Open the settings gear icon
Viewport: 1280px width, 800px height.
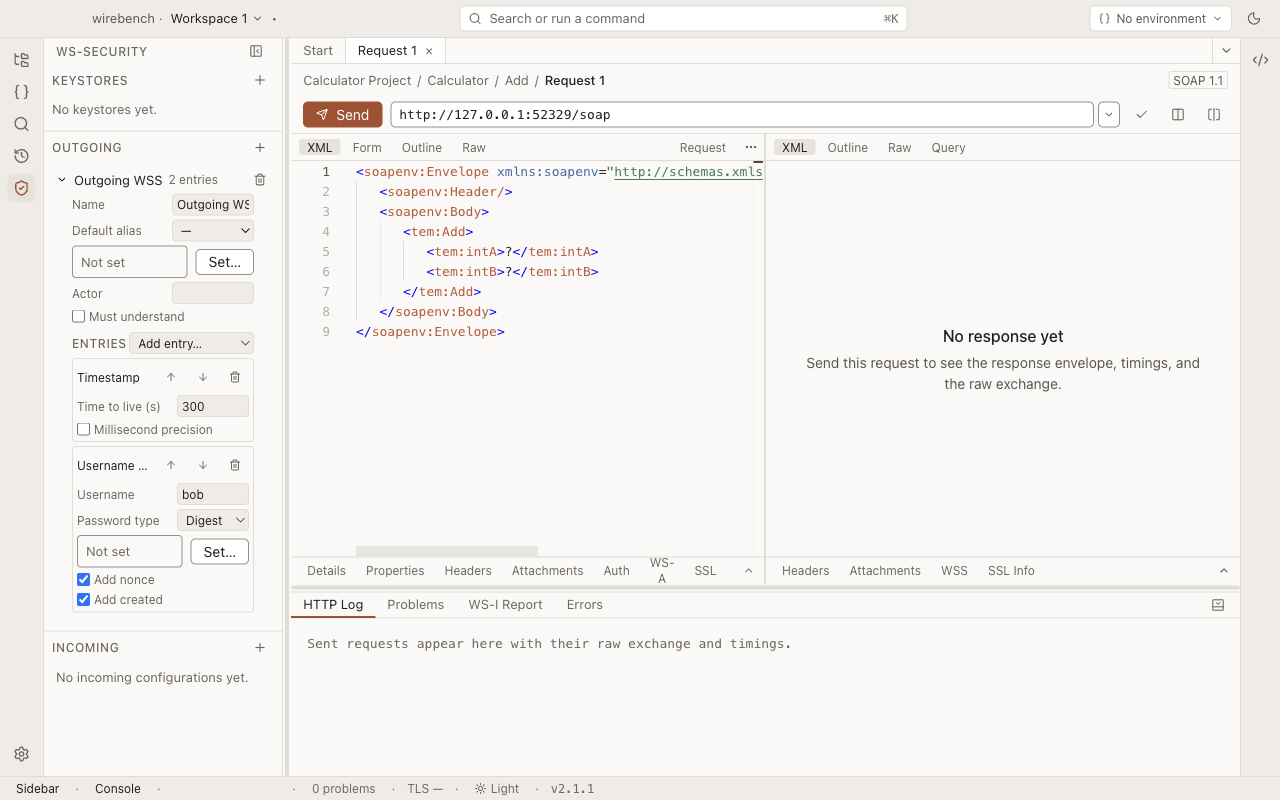21,754
